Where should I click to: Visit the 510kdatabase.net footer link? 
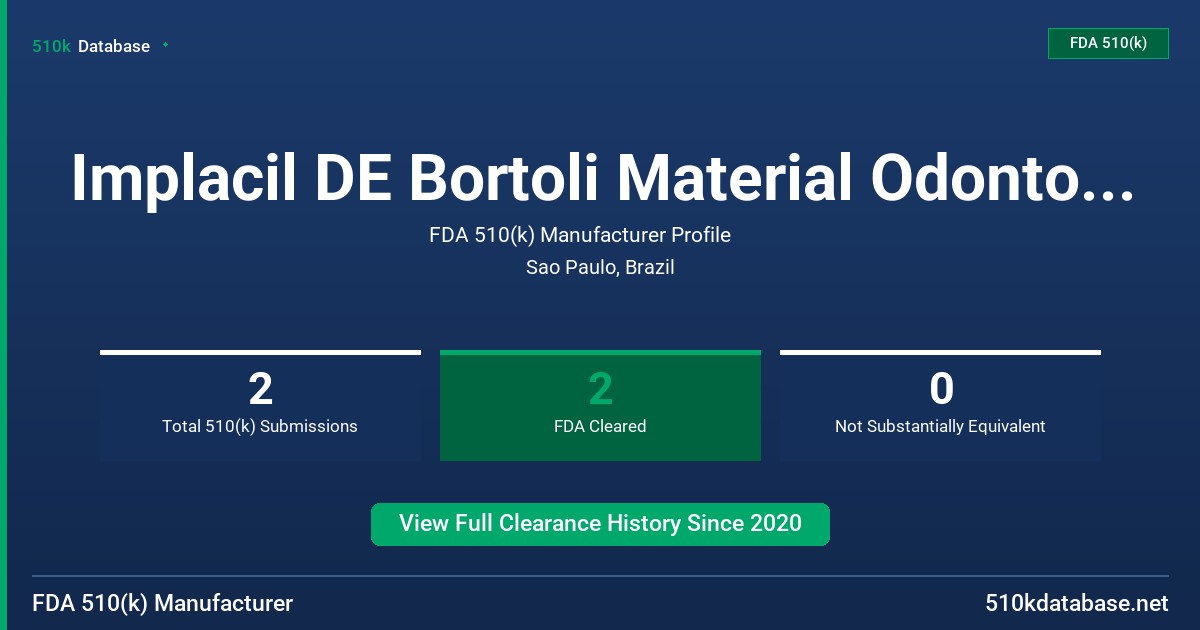[x=1076, y=603]
